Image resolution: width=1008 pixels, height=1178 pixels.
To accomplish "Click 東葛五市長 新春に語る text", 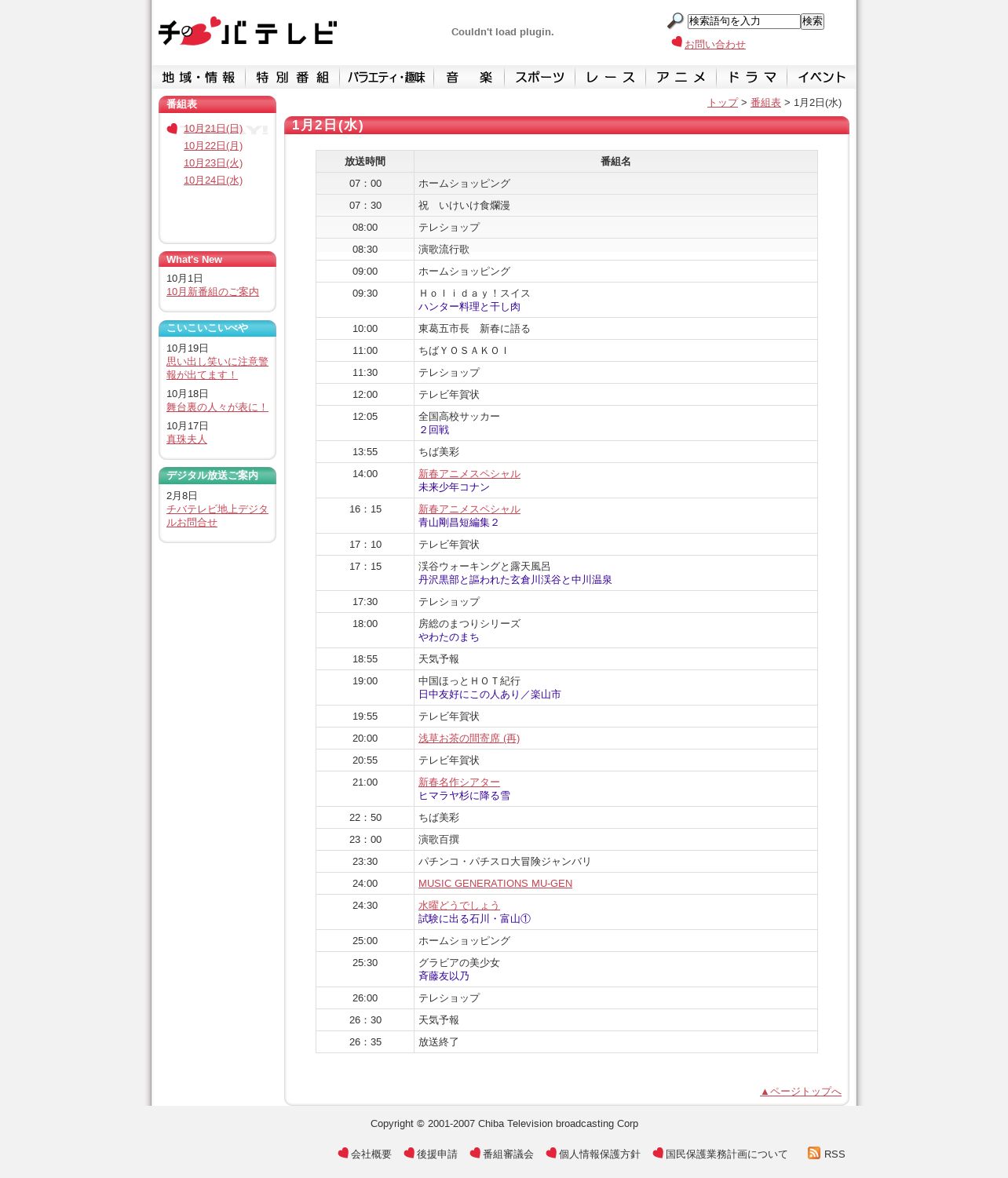I will (x=474, y=329).
